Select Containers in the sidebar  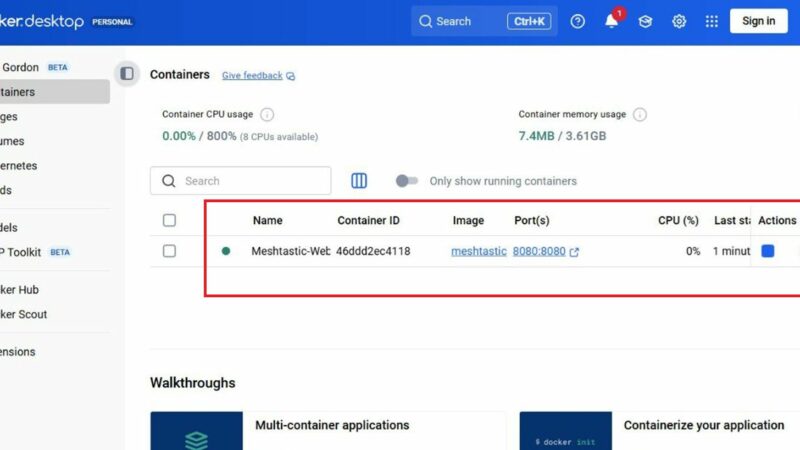point(55,92)
